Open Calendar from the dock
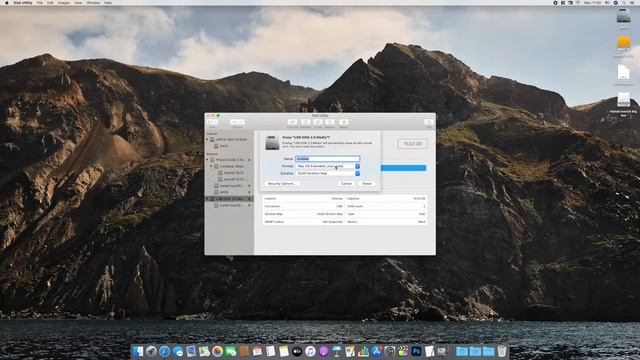This screenshot has width=640, height=360. click(257, 351)
